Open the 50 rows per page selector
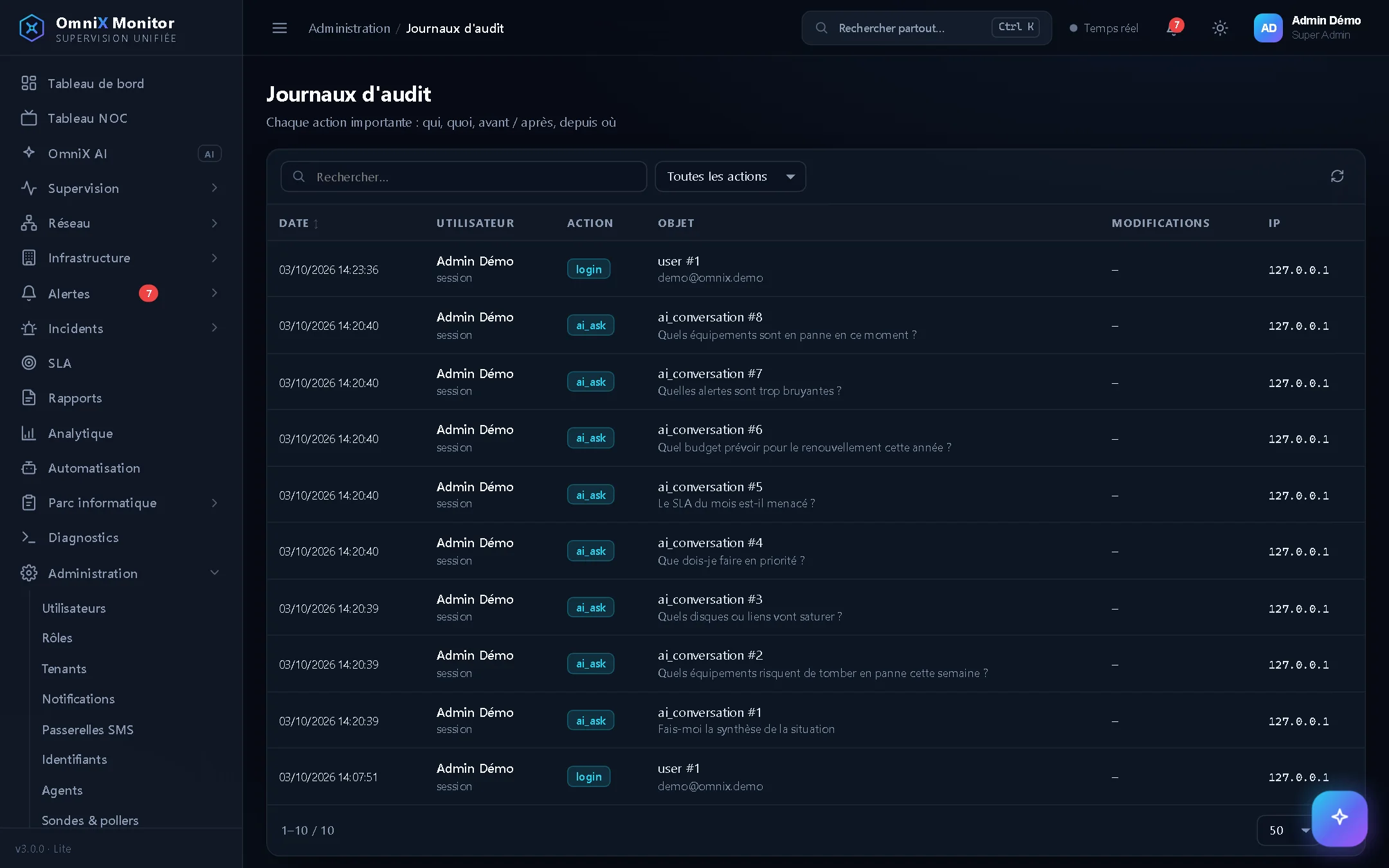 click(1289, 830)
